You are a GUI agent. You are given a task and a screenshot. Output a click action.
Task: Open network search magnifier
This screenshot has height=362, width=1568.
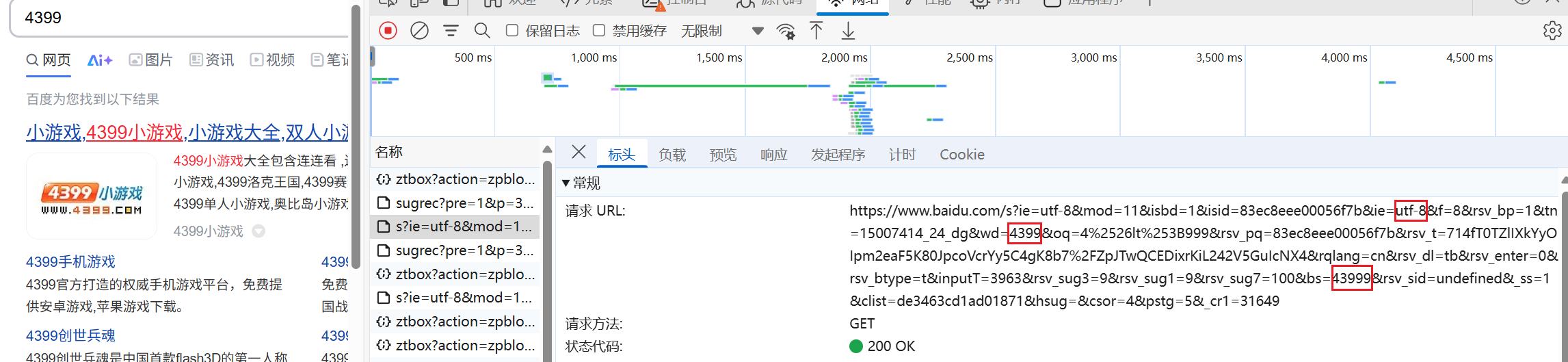482,31
